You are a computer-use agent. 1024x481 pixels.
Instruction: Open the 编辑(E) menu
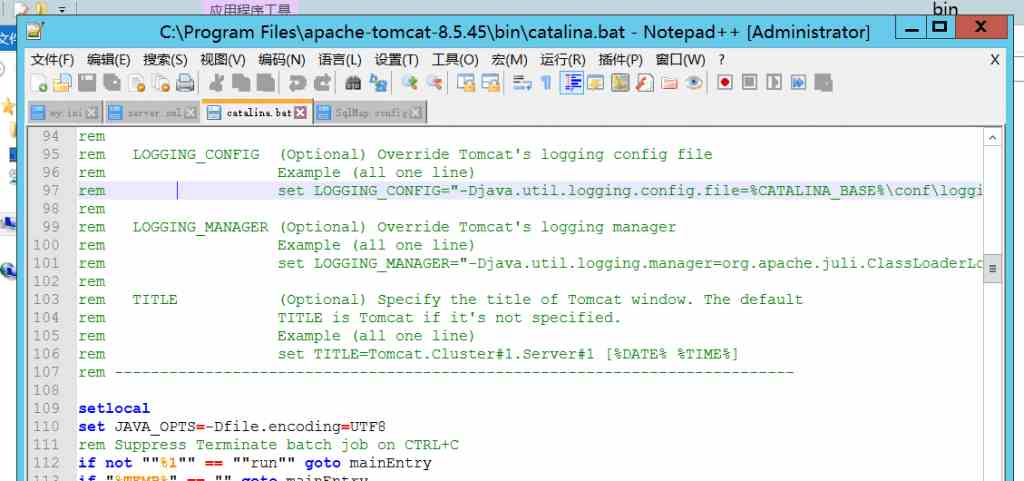[x=109, y=60]
